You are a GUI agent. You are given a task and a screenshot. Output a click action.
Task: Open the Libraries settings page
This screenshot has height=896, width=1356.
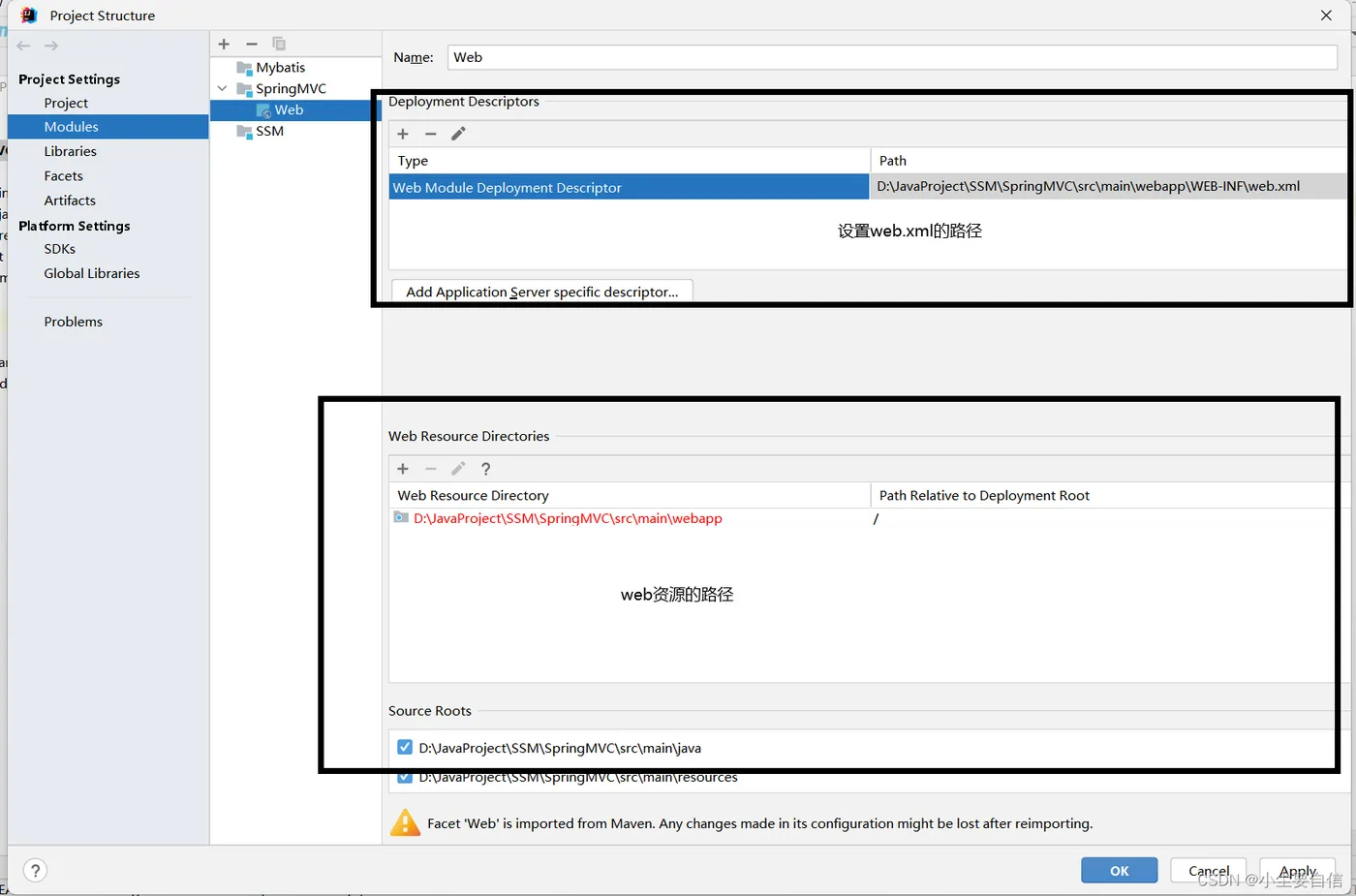pyautogui.click(x=70, y=151)
